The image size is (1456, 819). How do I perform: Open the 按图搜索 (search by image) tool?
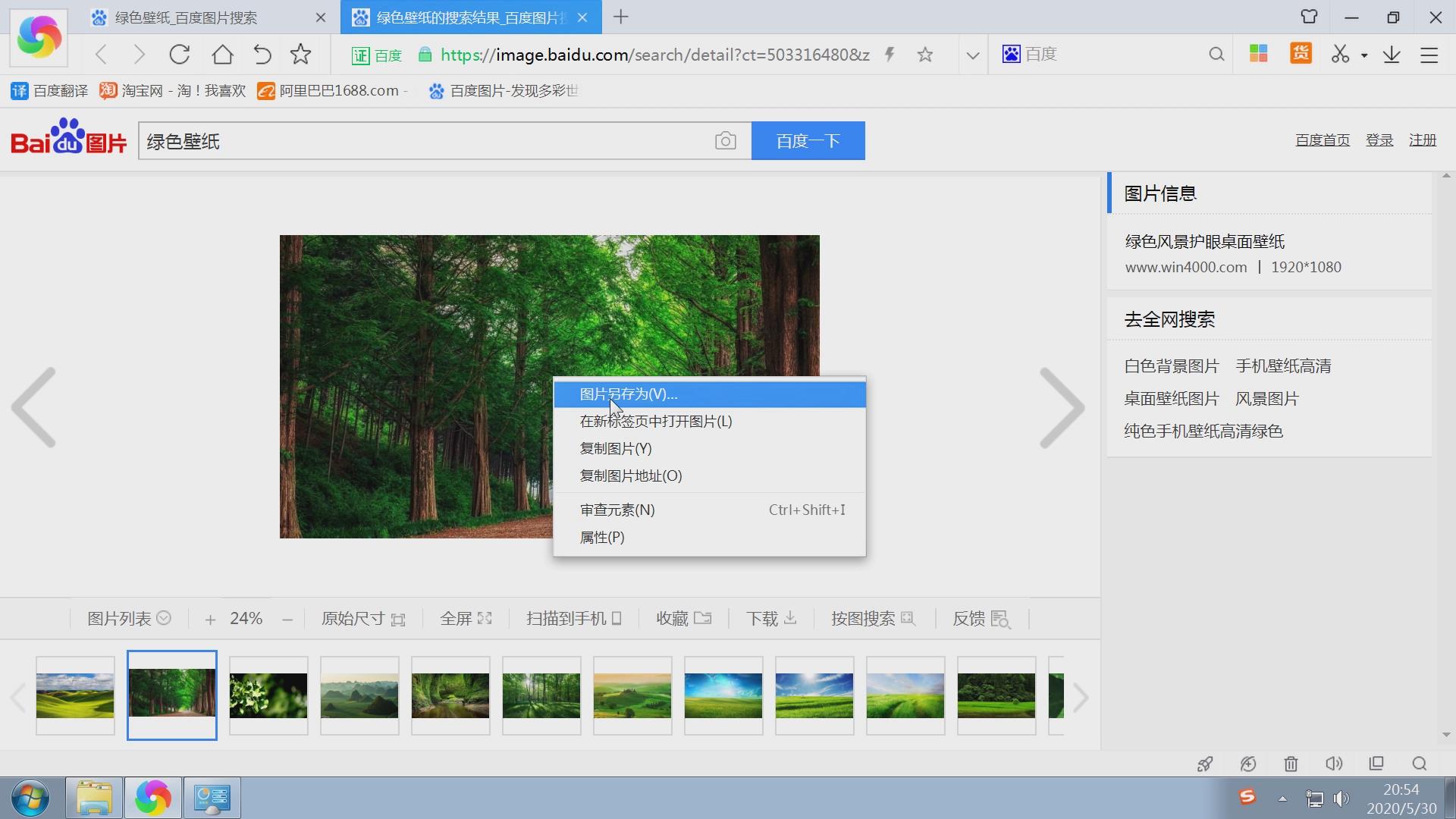(x=872, y=618)
